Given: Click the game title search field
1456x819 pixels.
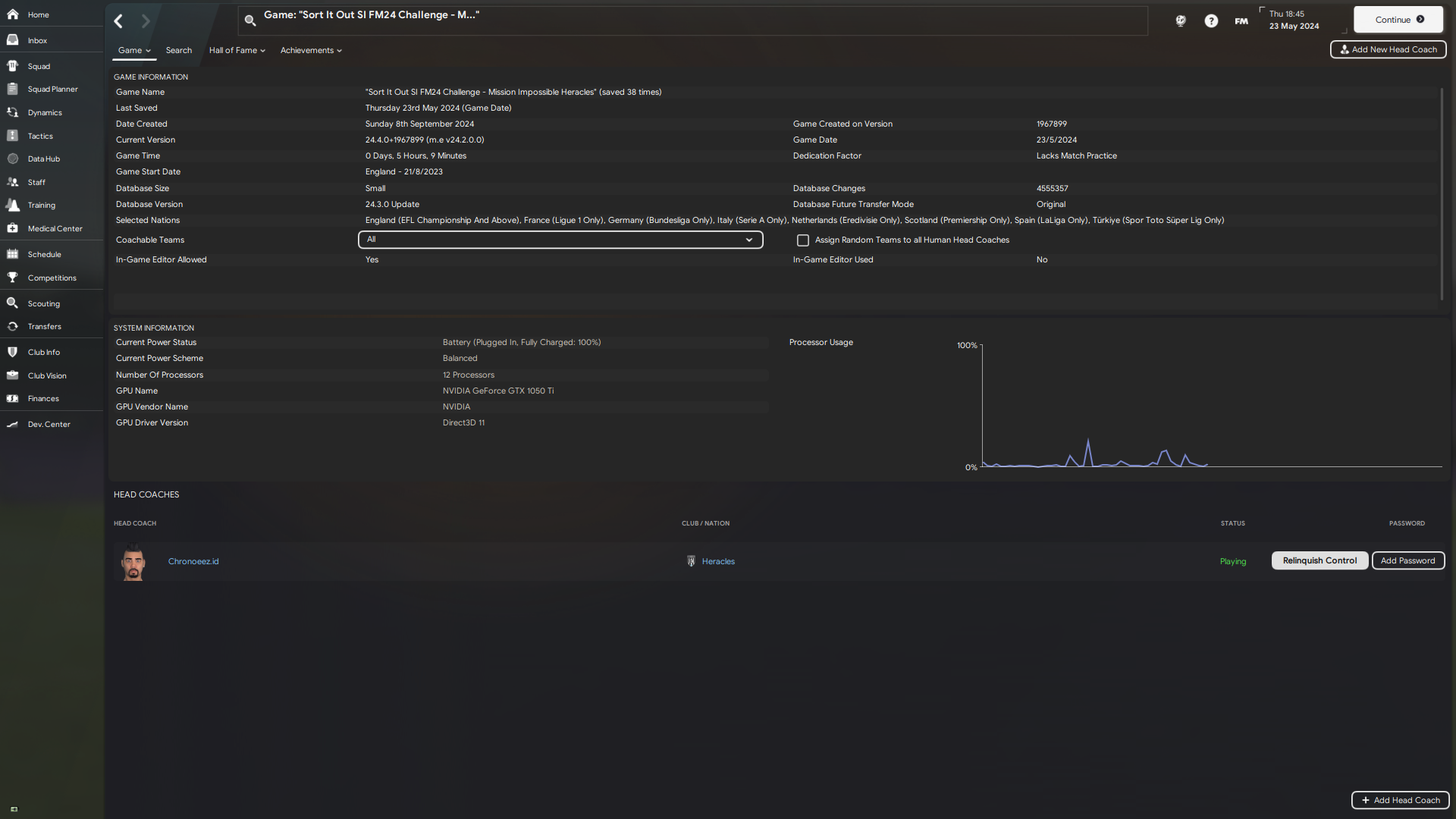Looking at the screenshot, I should click(692, 20).
